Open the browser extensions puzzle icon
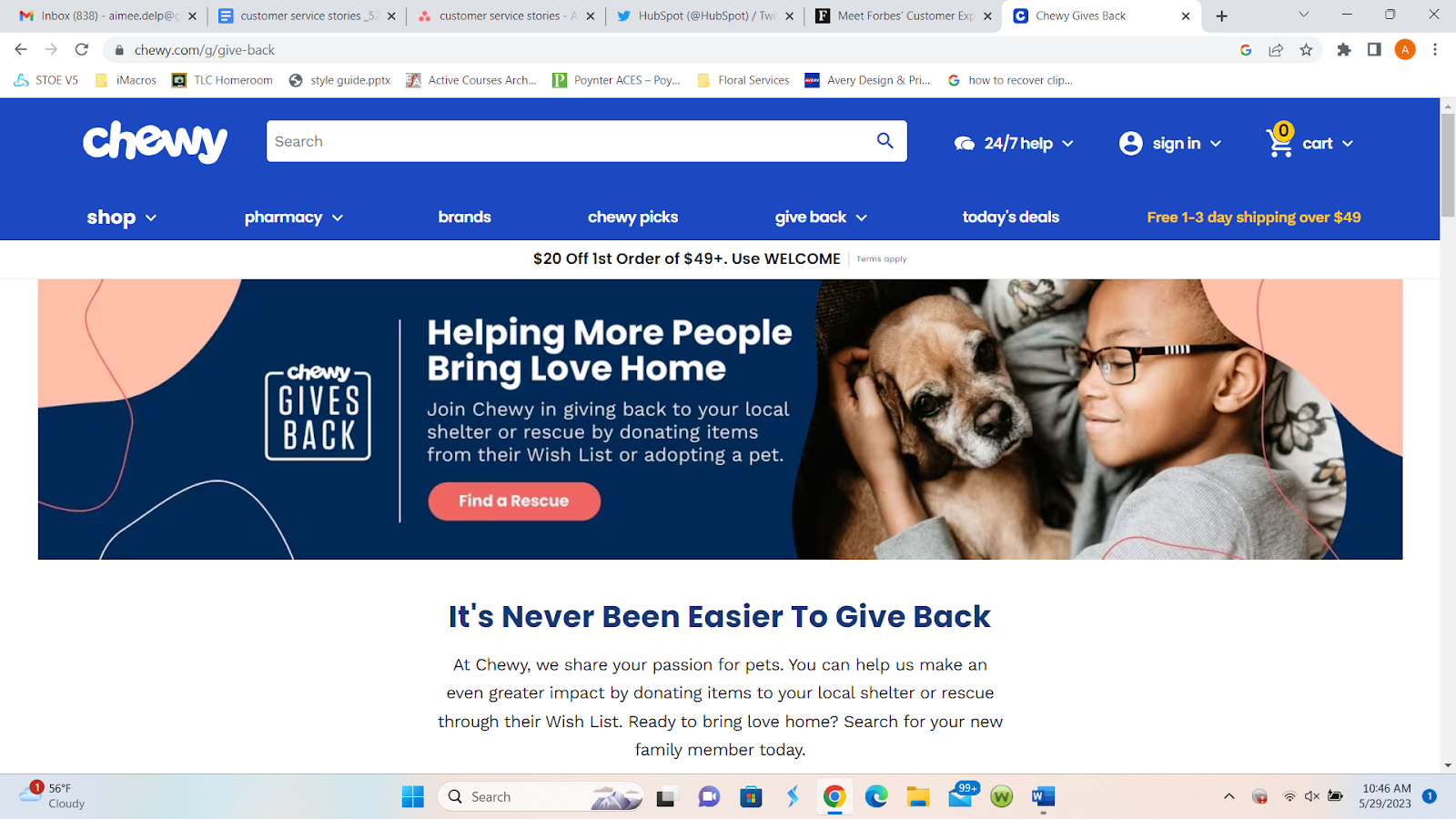1456x819 pixels. [x=1344, y=50]
